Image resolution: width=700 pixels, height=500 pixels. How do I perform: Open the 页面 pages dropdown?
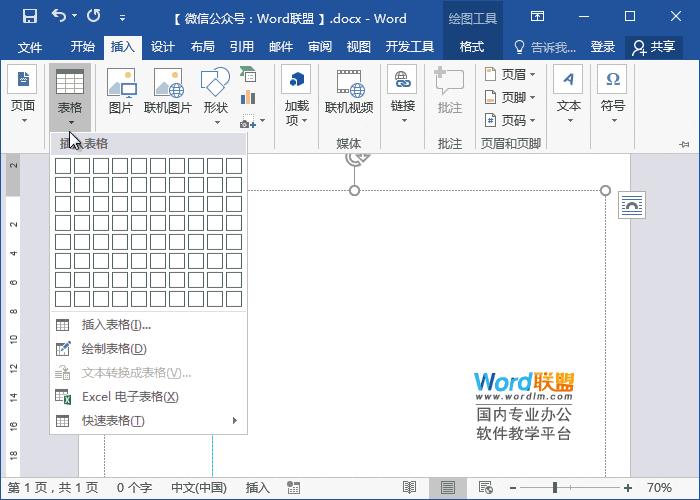[23, 95]
